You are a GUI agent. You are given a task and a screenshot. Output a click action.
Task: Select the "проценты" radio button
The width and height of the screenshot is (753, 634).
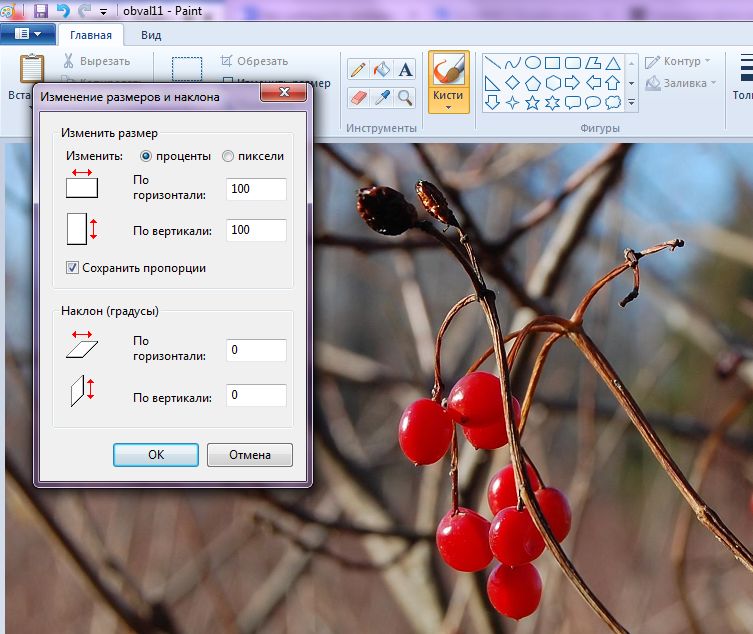[x=146, y=156]
